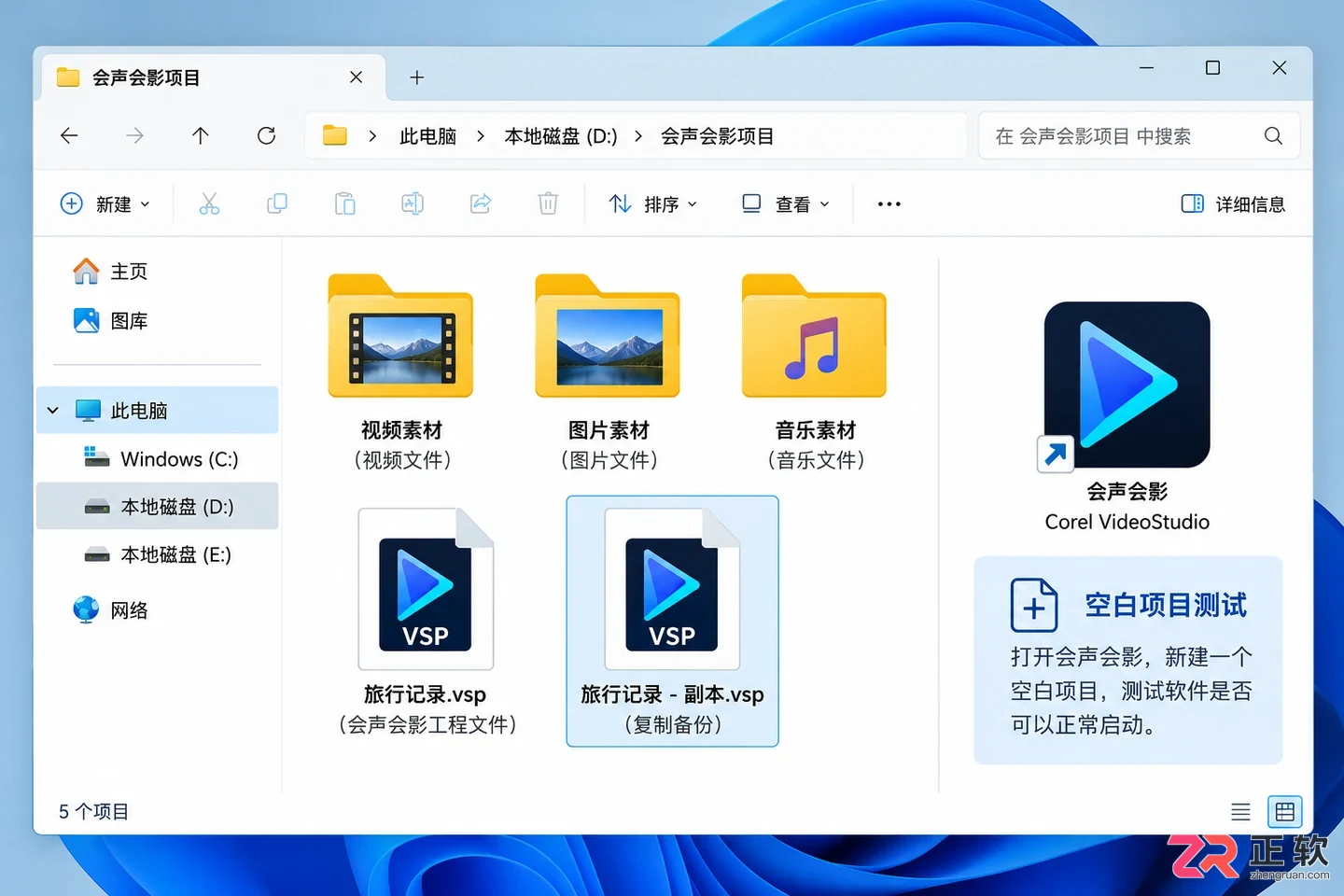Click 本地磁盘 (D:) in the address bar
The image size is (1344, 896).
(561, 136)
